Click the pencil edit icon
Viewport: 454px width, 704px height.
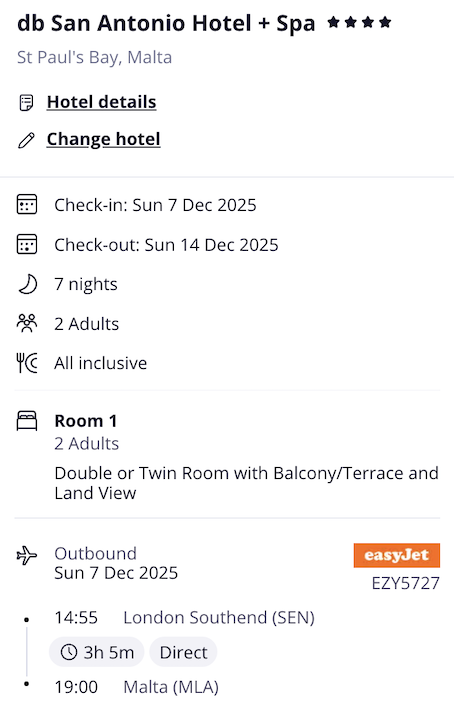coord(26,141)
